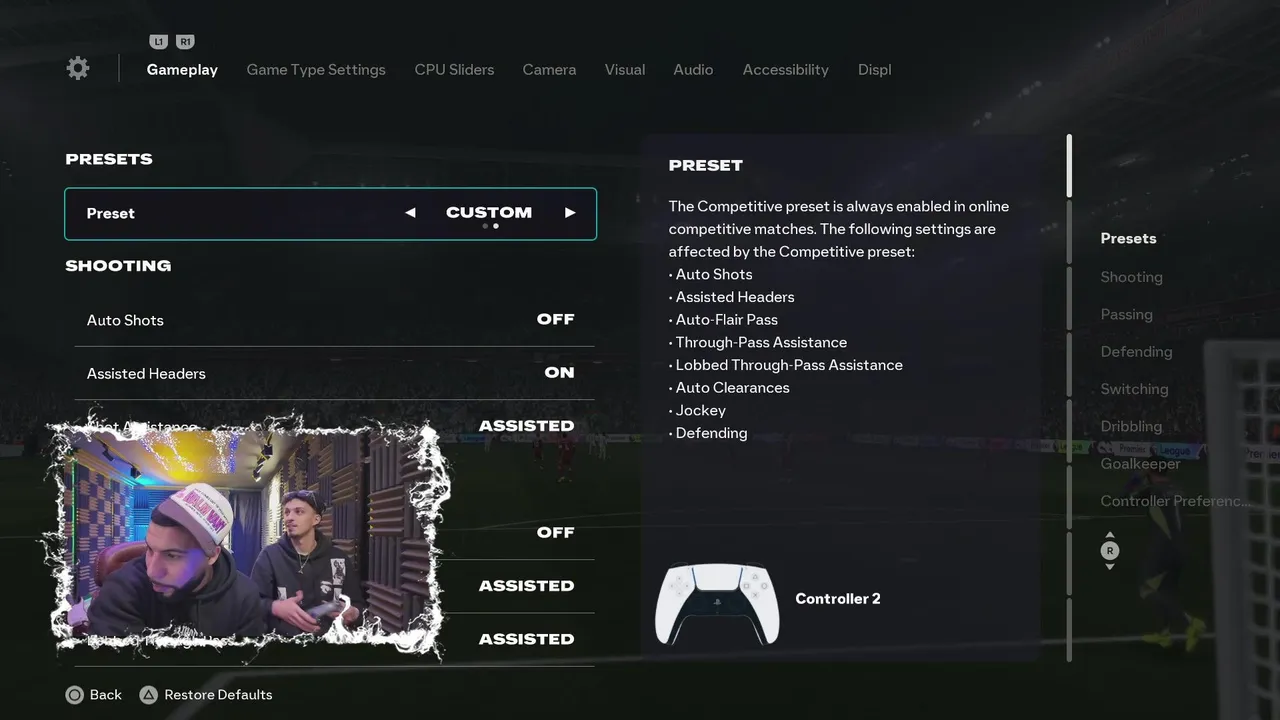Click the R1 shoulder button icon

[x=185, y=42]
